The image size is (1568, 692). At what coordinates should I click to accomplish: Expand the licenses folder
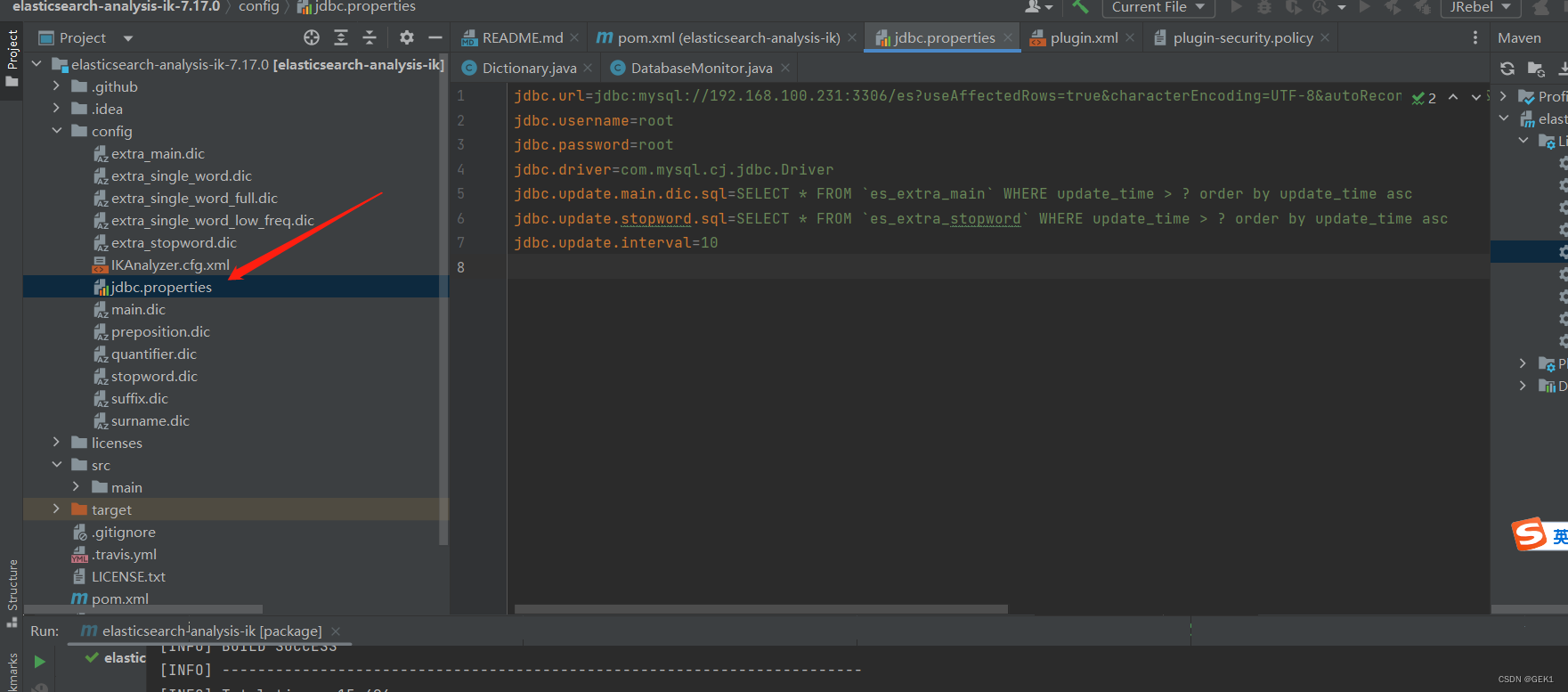pyautogui.click(x=56, y=443)
